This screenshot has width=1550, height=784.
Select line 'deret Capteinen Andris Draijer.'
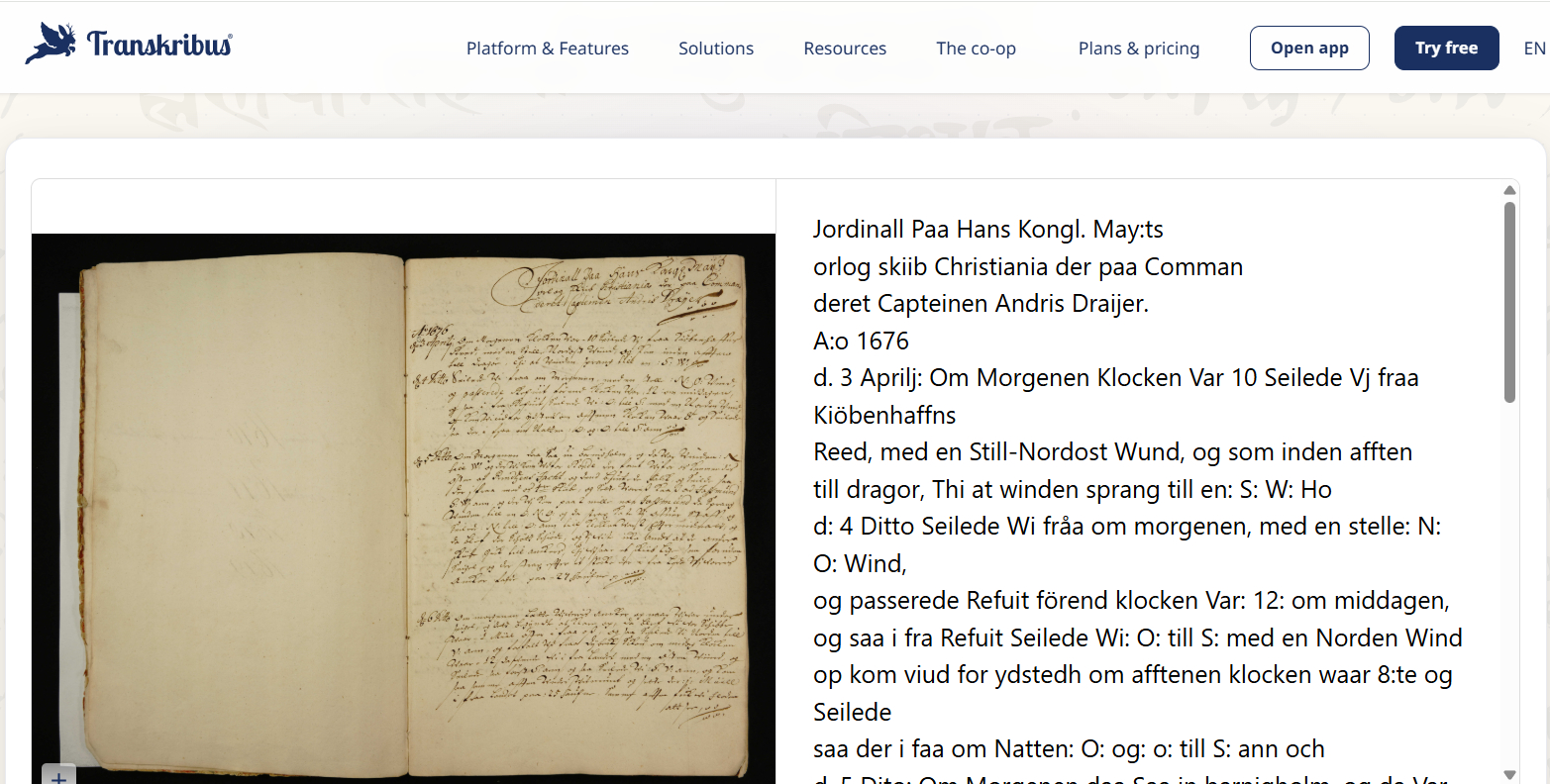point(981,304)
